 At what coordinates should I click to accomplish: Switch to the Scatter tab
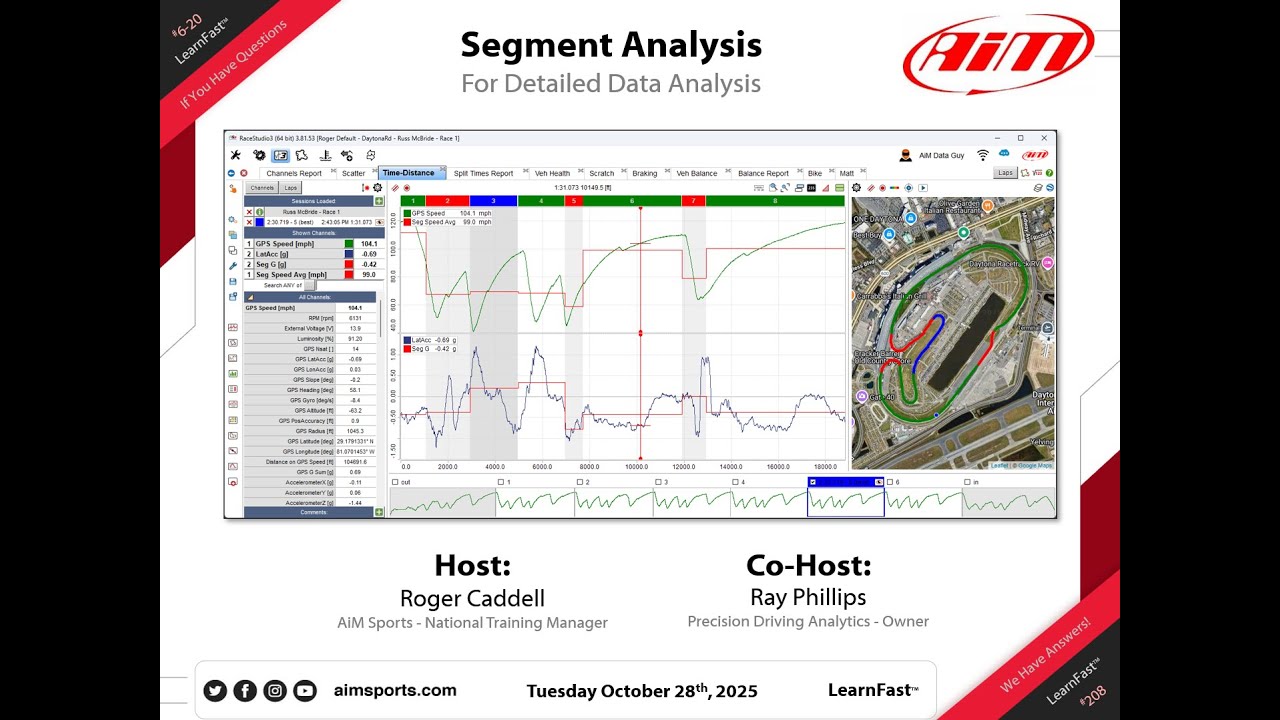pyautogui.click(x=353, y=173)
